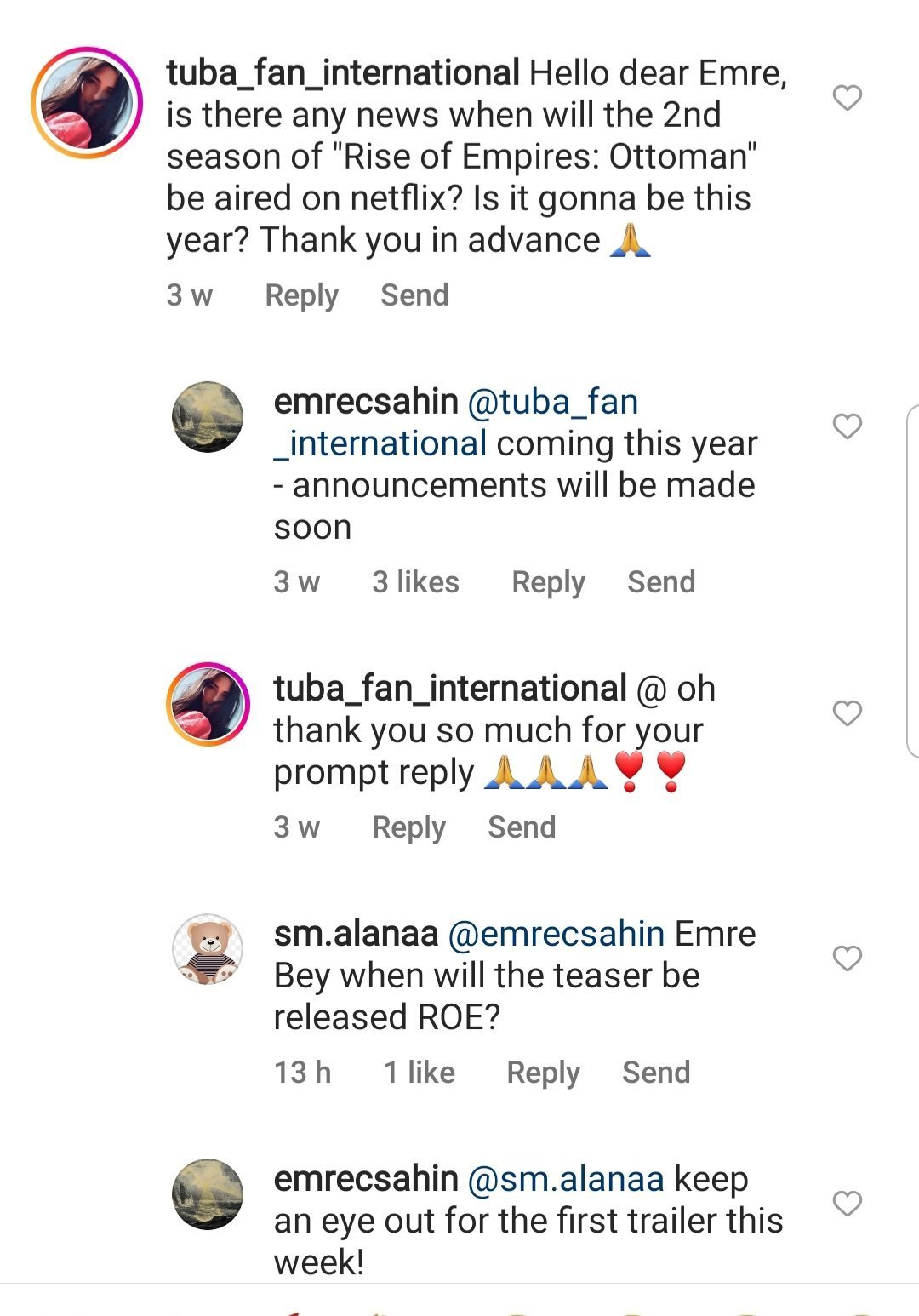Open emrecsahin's profile picture on announcements reply
Image resolution: width=919 pixels, height=1316 pixels.
(208, 416)
